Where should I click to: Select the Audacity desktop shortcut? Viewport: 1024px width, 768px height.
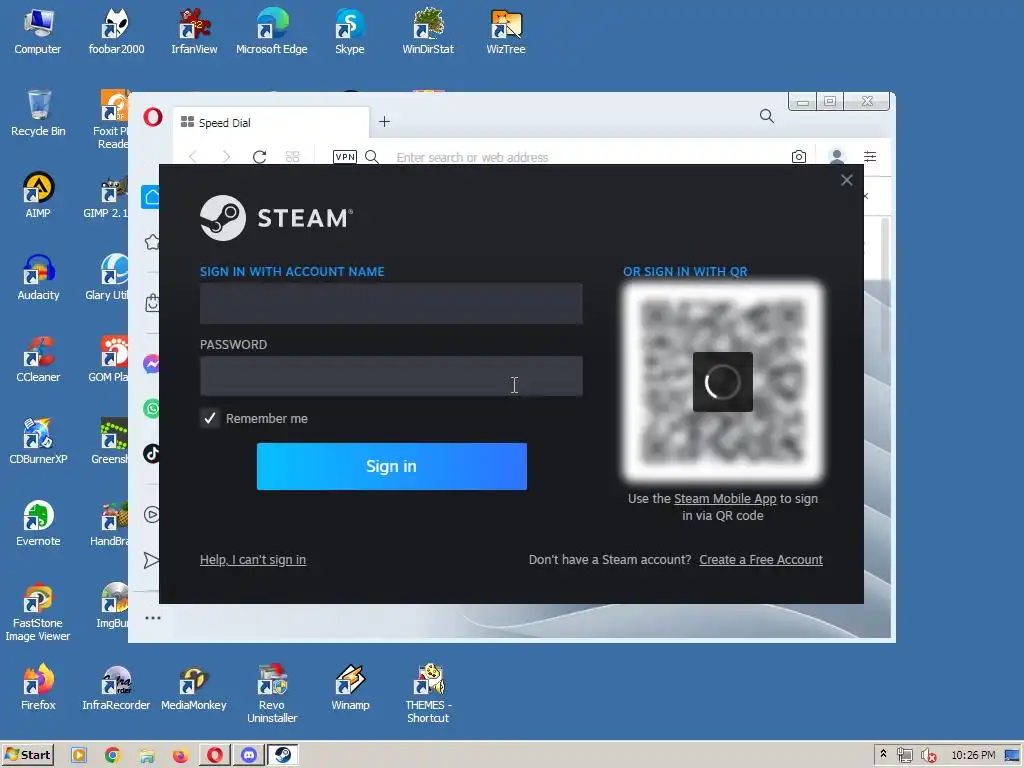pos(38,278)
